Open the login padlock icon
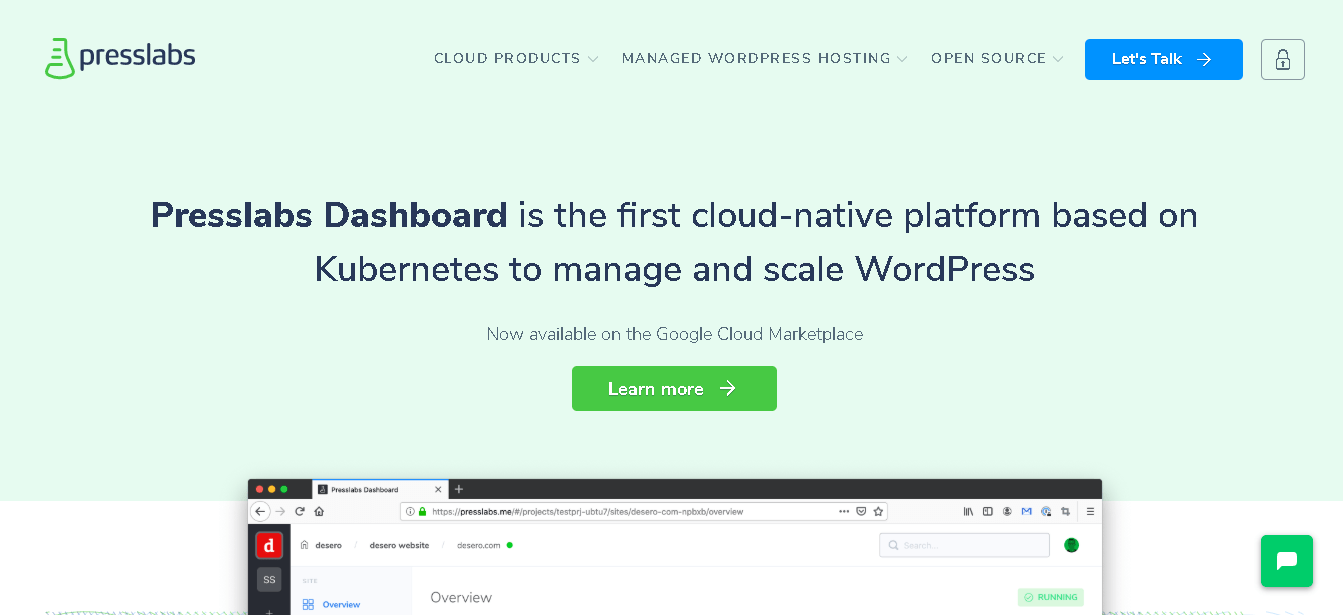 coord(1283,59)
